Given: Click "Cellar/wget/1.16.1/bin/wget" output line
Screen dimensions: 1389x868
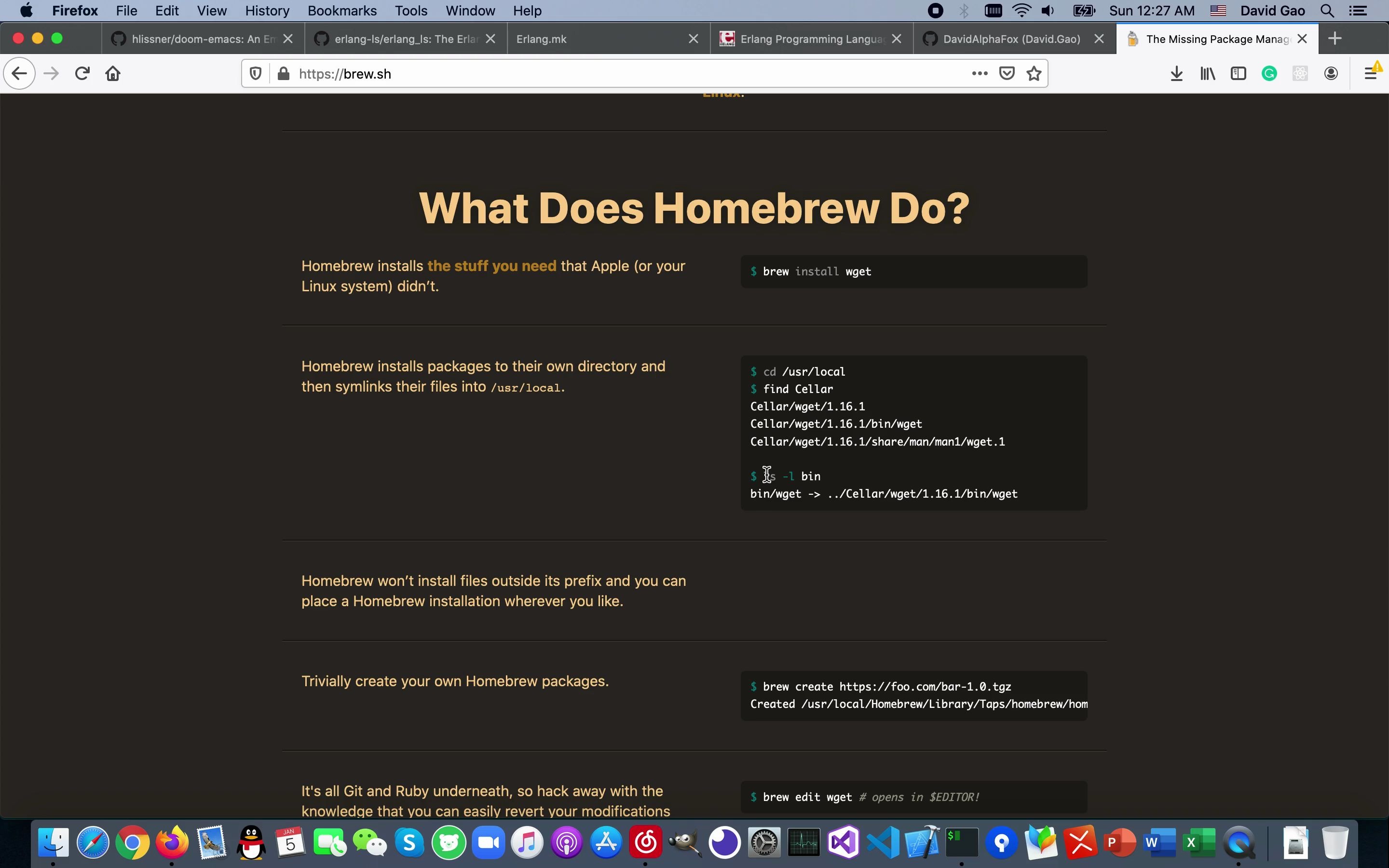Looking at the screenshot, I should point(836,424).
